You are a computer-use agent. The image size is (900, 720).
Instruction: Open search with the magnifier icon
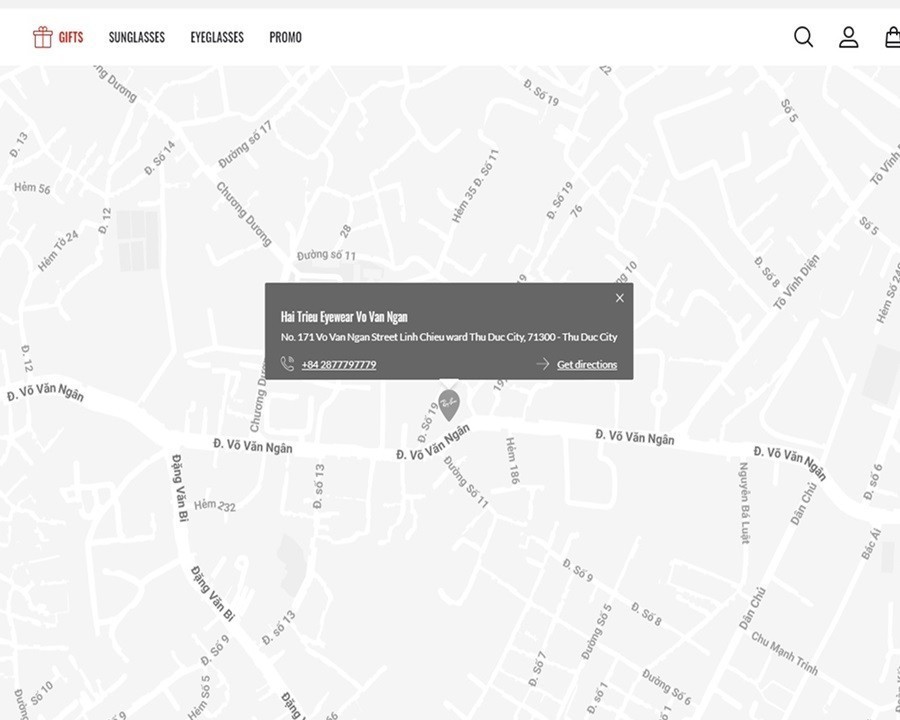tap(803, 37)
